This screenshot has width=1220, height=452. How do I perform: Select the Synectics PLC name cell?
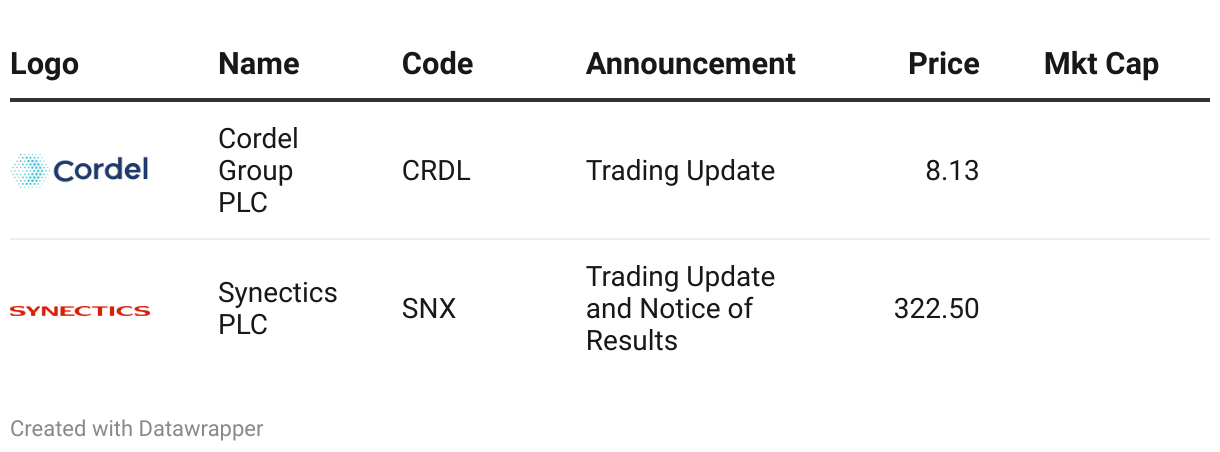[x=277, y=309]
